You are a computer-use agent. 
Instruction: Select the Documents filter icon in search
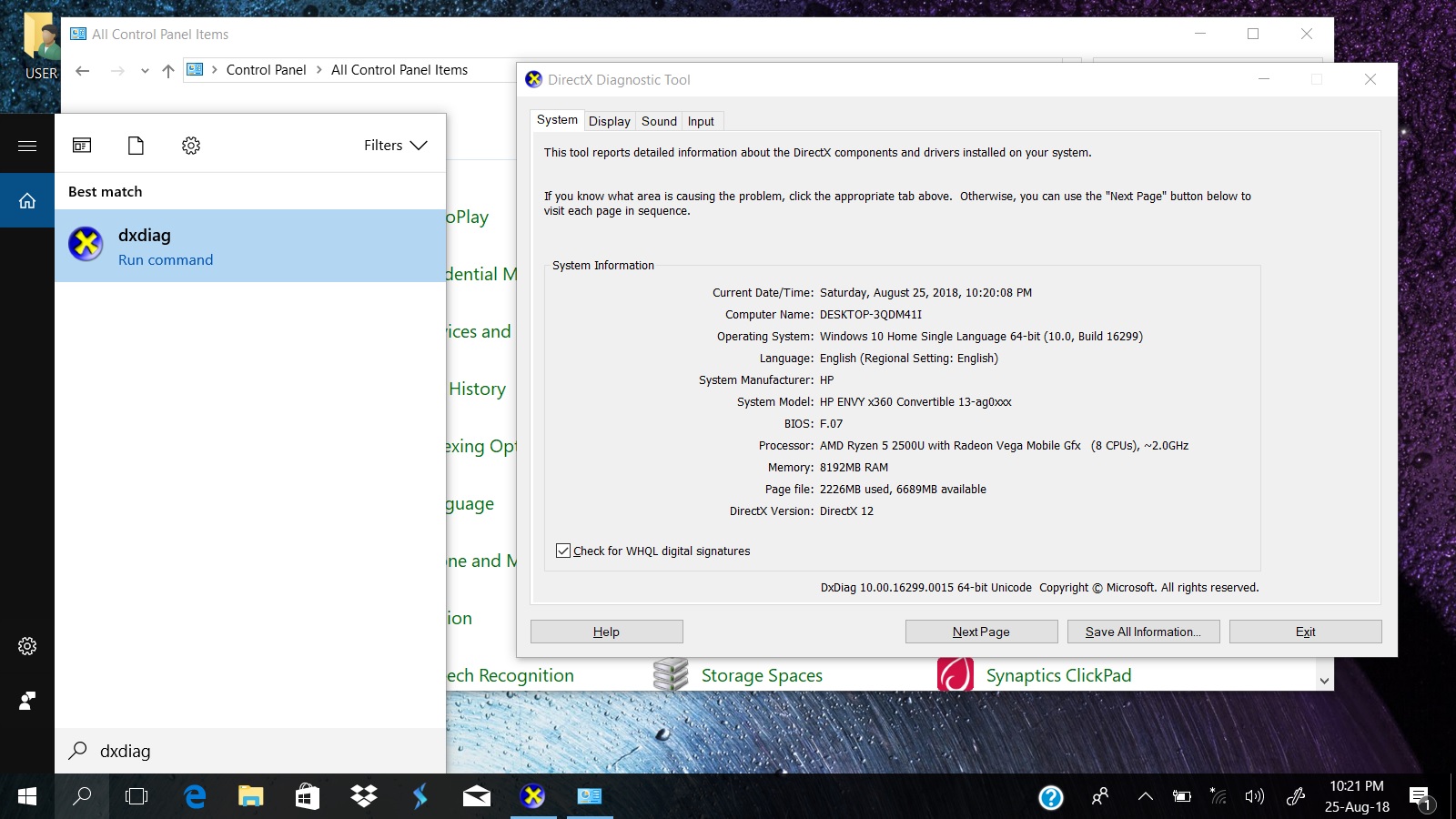tap(136, 146)
